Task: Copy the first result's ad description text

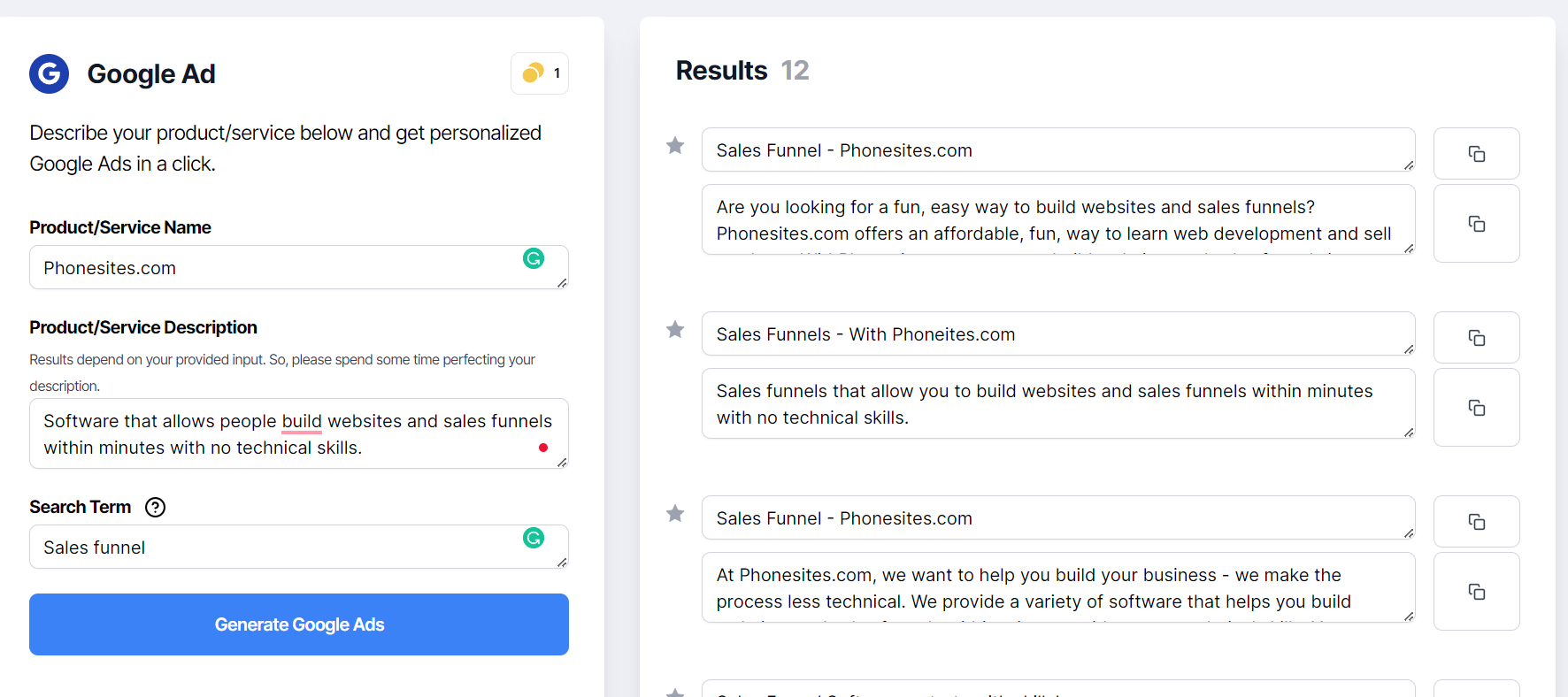Action: [x=1476, y=223]
